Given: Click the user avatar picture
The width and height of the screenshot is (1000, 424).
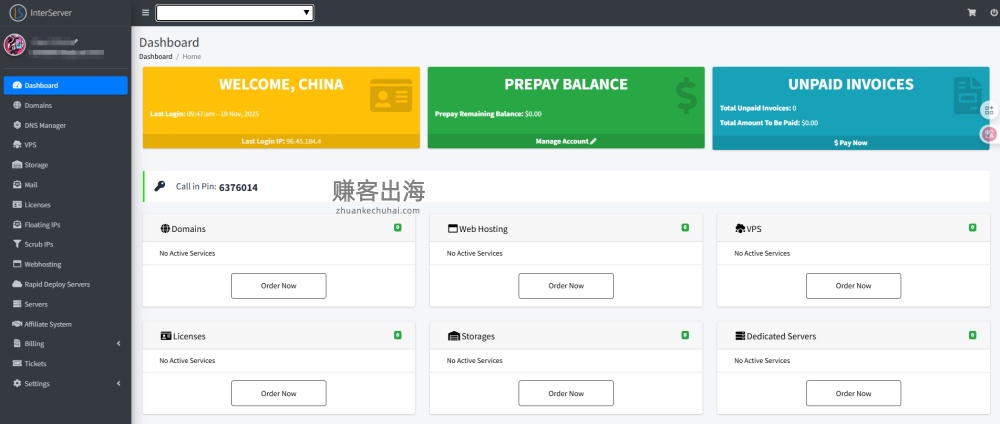Looking at the screenshot, I should tap(15, 46).
